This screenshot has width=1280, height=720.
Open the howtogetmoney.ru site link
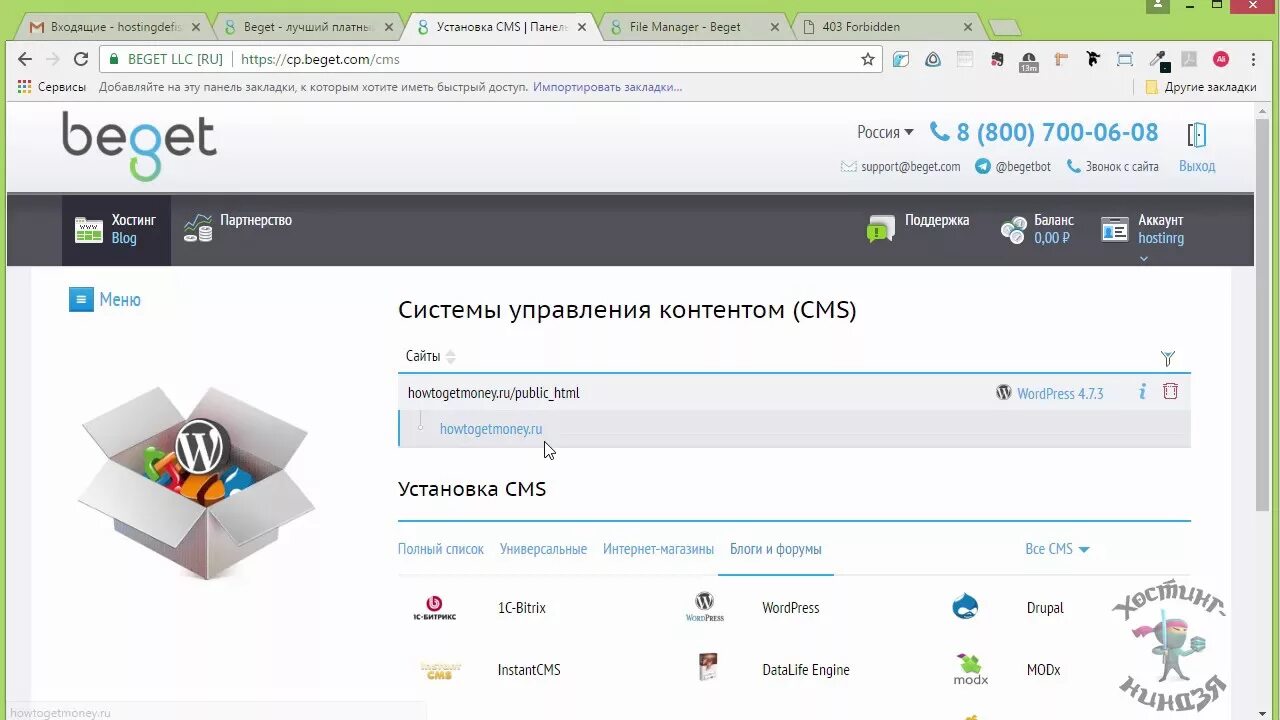[x=491, y=429]
